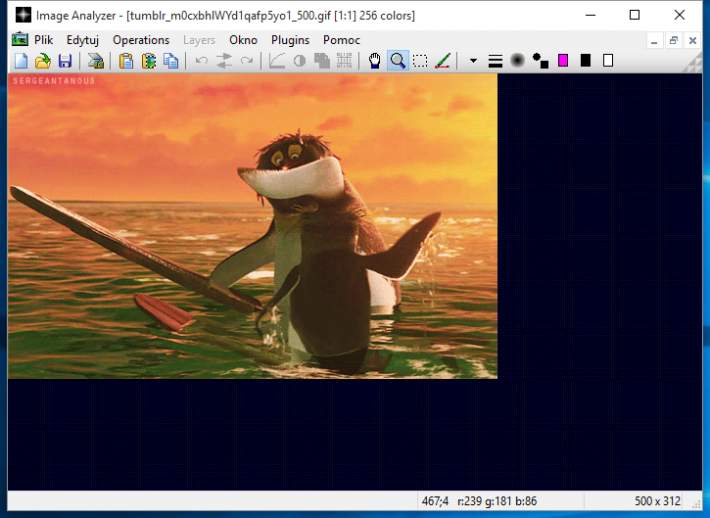Click the grid icon in toolbar

pyautogui.click(x=344, y=61)
